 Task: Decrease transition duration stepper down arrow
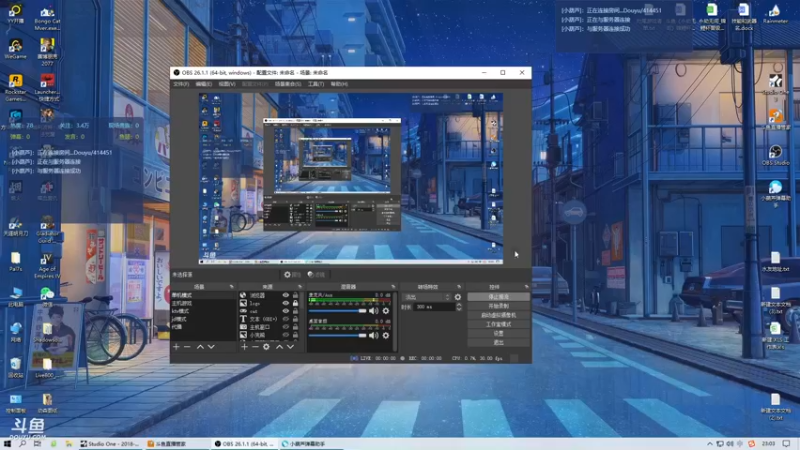[459, 309]
